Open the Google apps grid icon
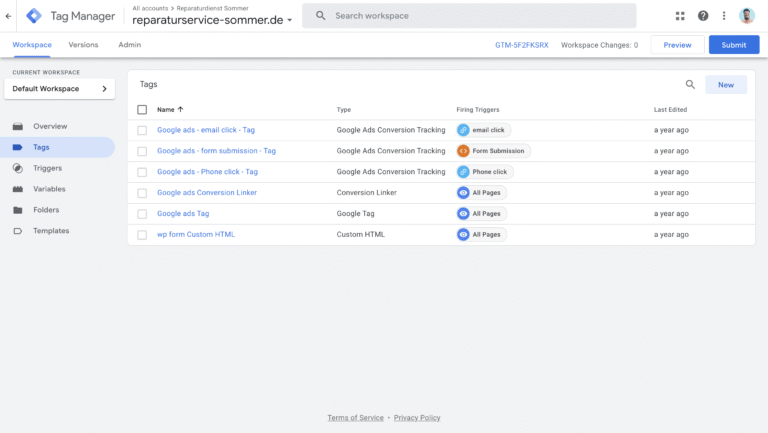Viewport: 768px width, 433px height. 680,16
